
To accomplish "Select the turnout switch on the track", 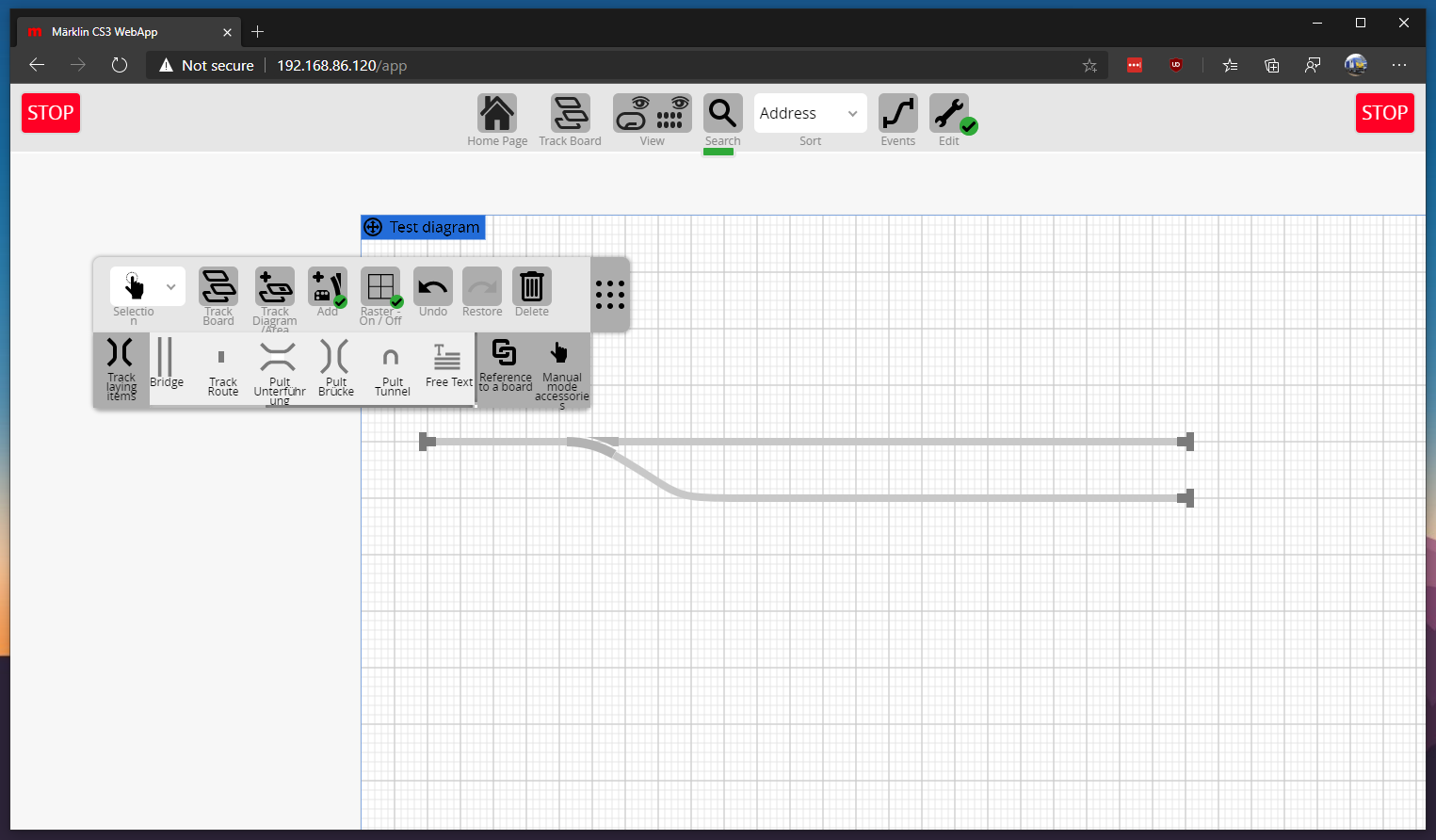I will [x=593, y=445].
